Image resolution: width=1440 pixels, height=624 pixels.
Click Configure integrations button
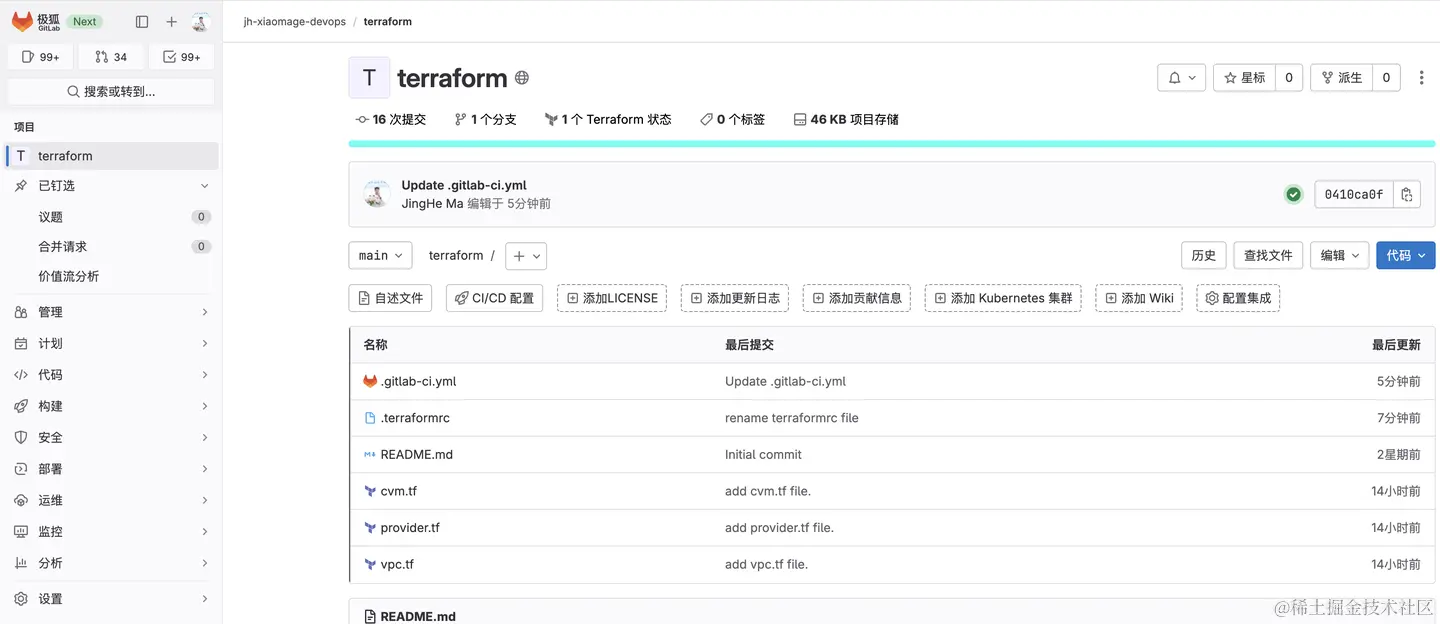pos(1238,298)
